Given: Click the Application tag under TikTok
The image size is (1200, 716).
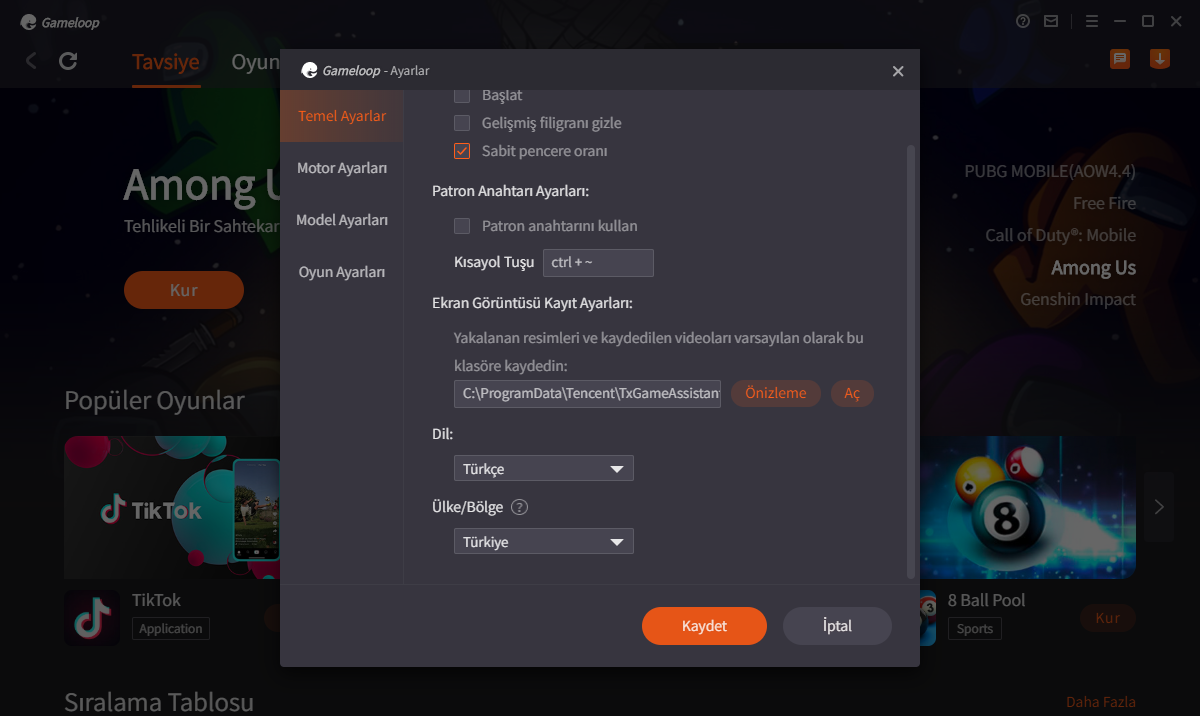Looking at the screenshot, I should (x=170, y=629).
